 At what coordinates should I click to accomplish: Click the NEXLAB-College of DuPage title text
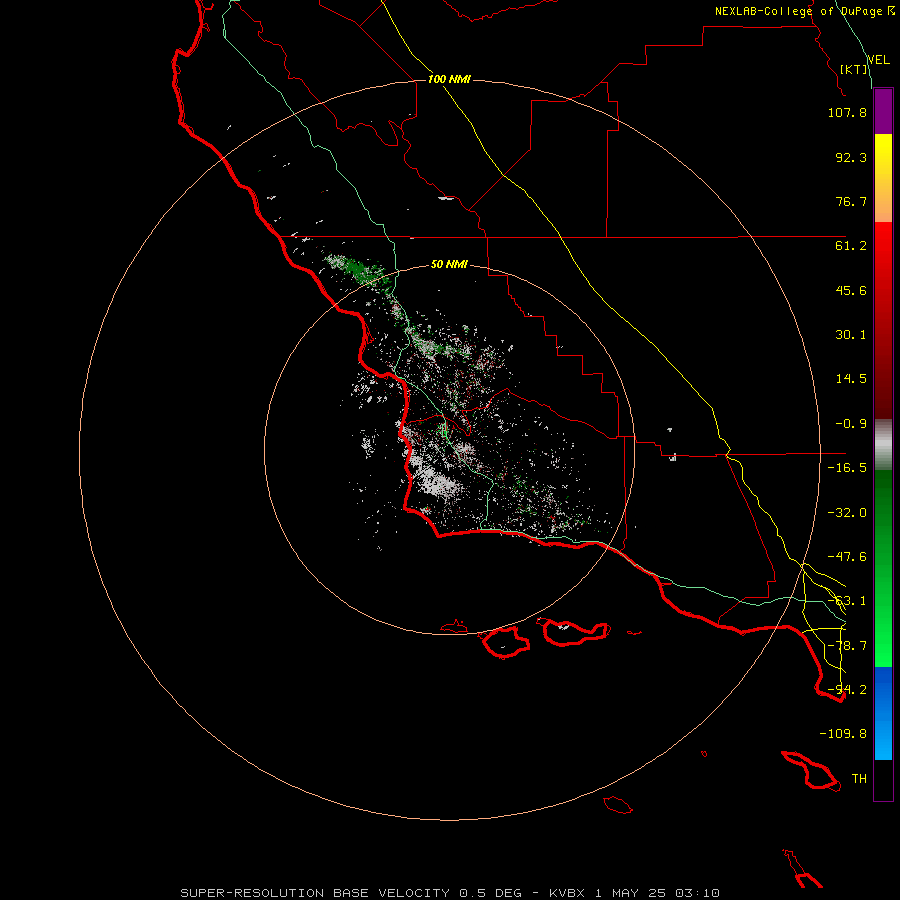click(798, 11)
